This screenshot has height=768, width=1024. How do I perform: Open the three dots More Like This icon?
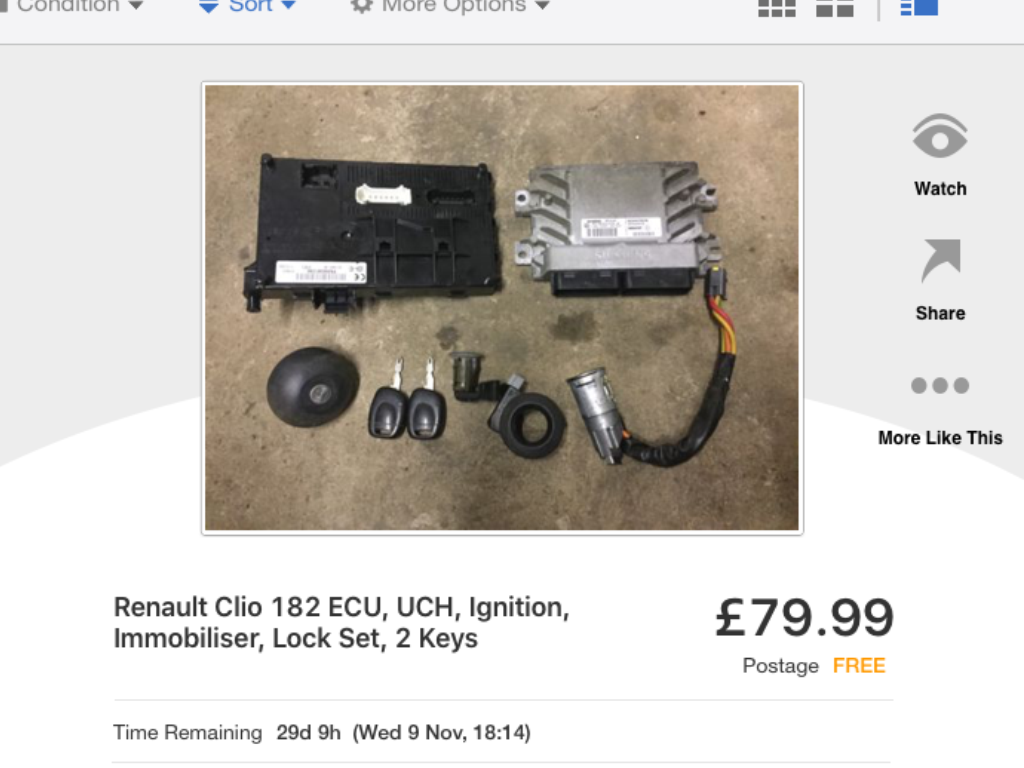(940, 385)
